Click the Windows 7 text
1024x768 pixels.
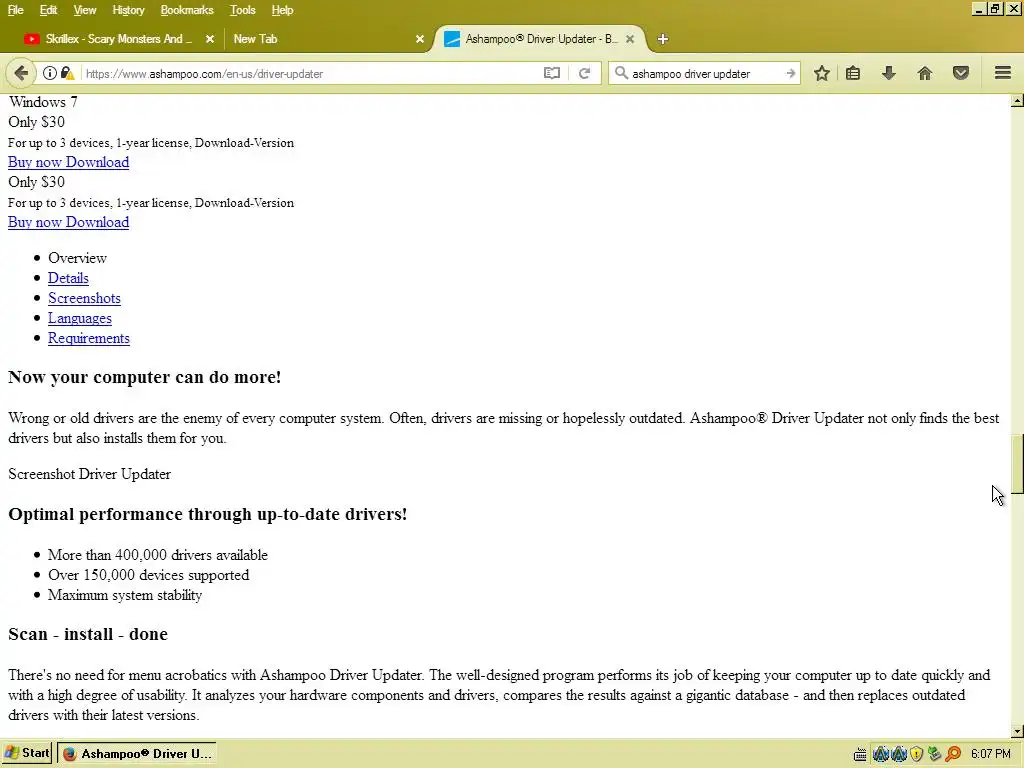(43, 103)
